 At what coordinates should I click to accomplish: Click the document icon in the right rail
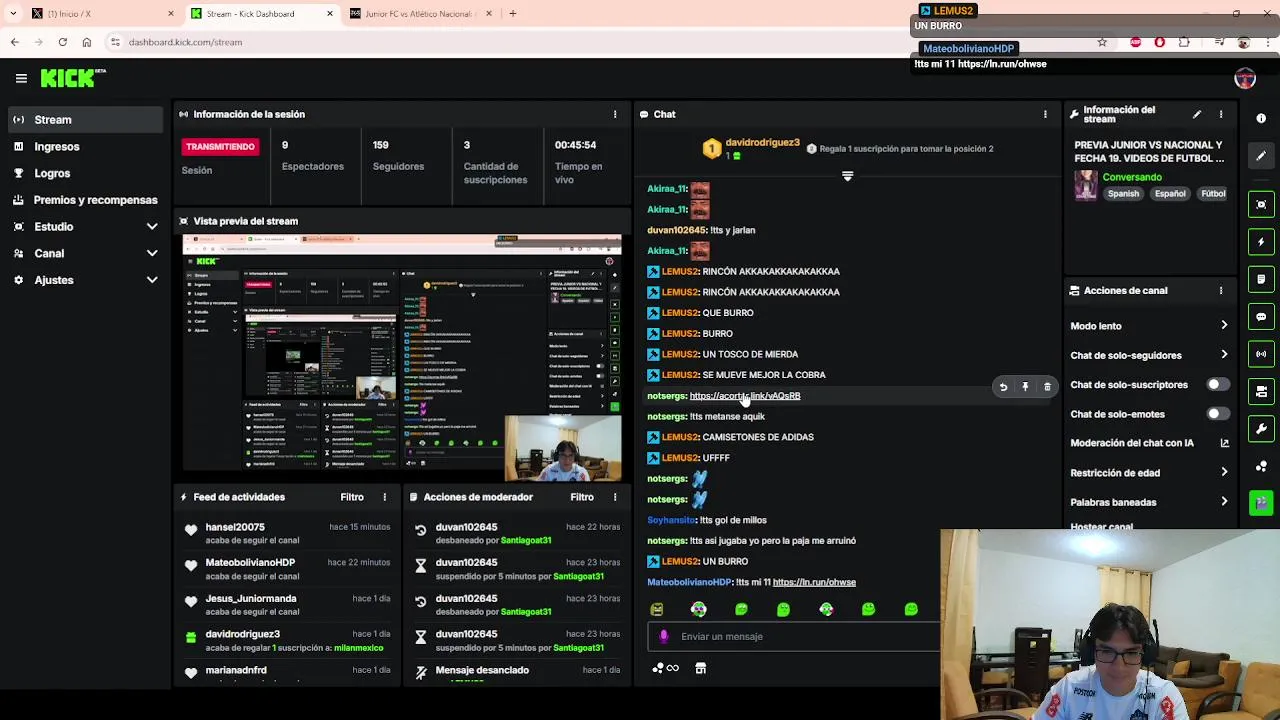point(1261,279)
